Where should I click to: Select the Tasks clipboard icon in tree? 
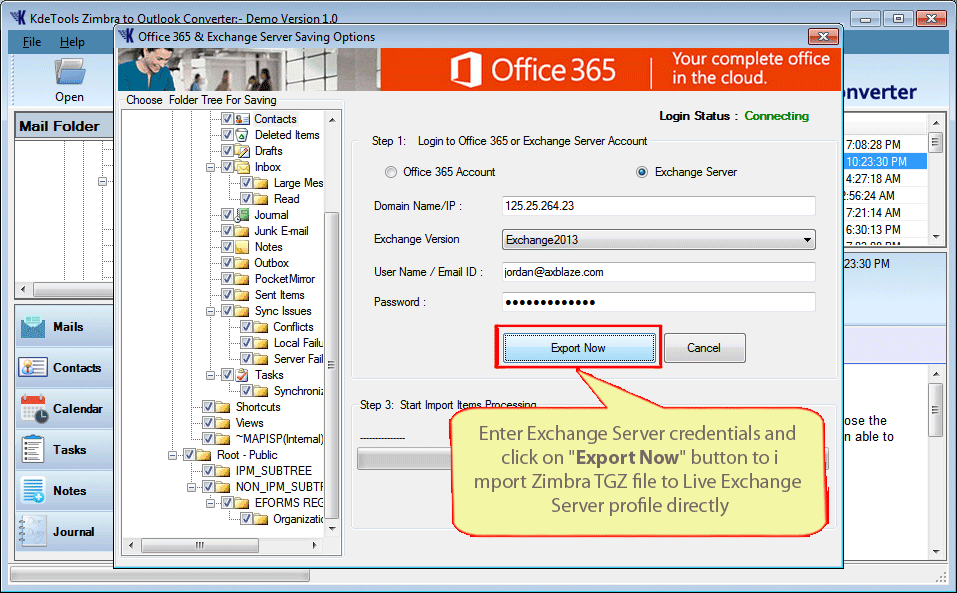pyautogui.click(x=242, y=375)
